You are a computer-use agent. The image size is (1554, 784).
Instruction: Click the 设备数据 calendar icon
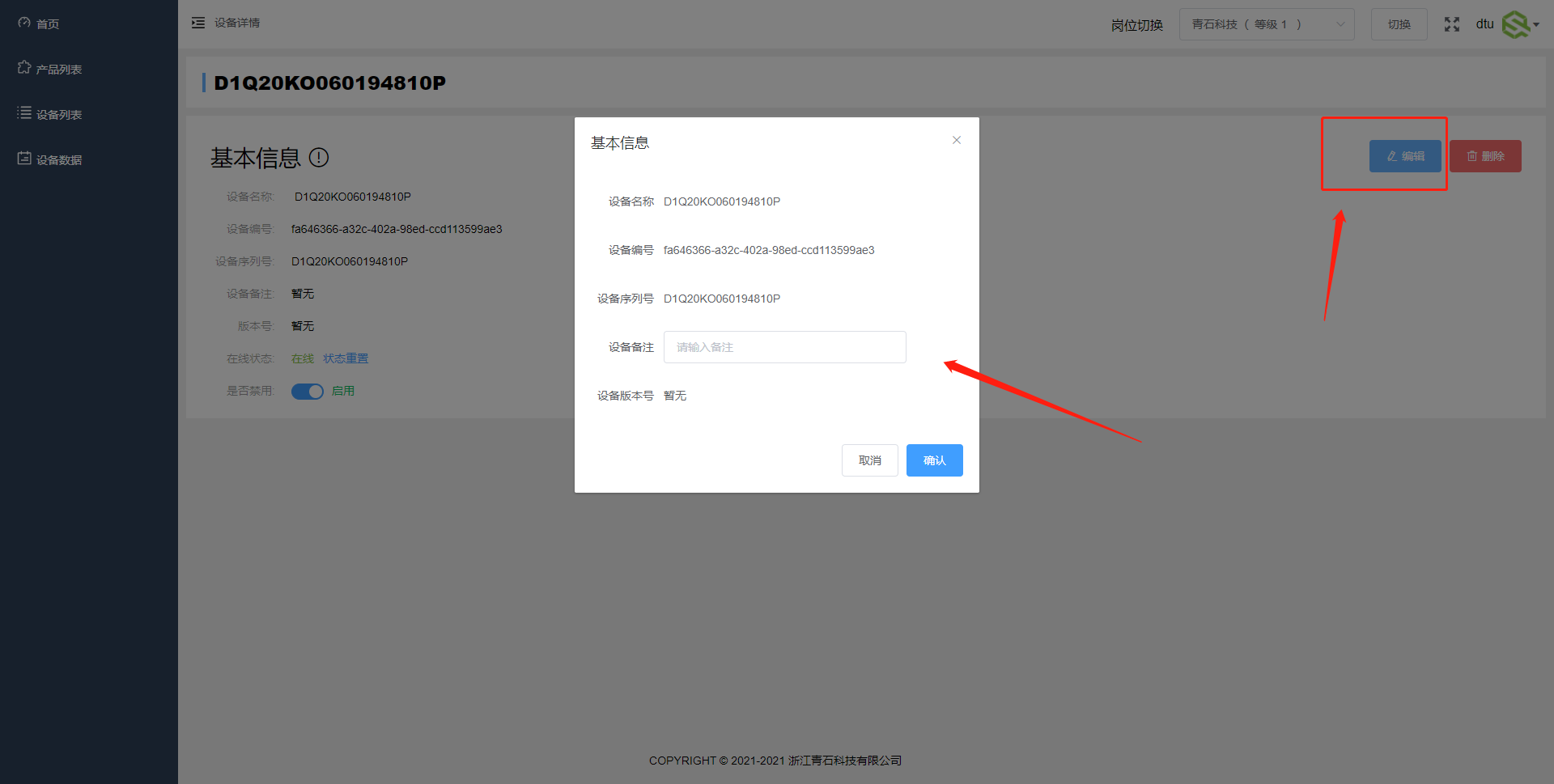24,158
